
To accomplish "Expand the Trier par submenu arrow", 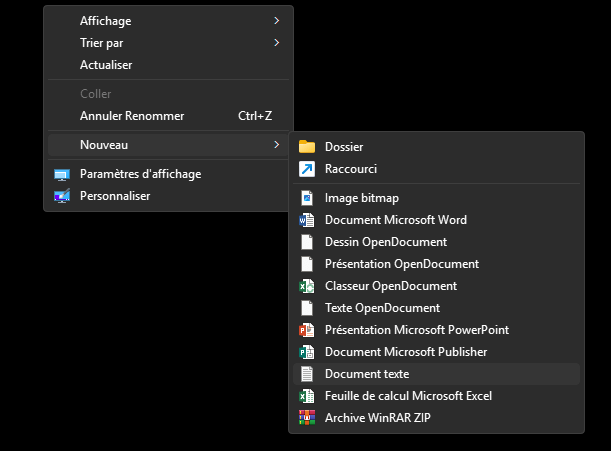I will [277, 42].
